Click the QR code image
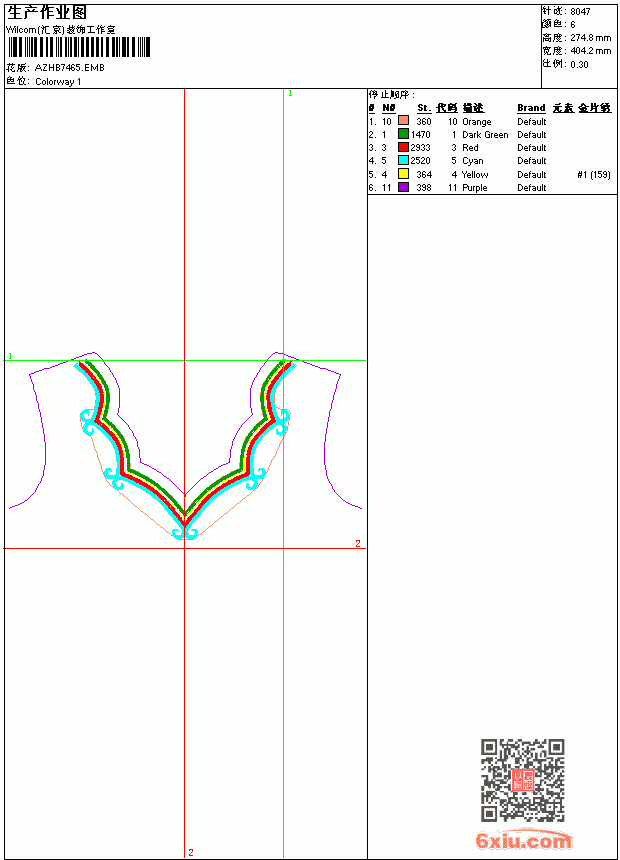The height and width of the screenshot is (860, 620). point(522,780)
